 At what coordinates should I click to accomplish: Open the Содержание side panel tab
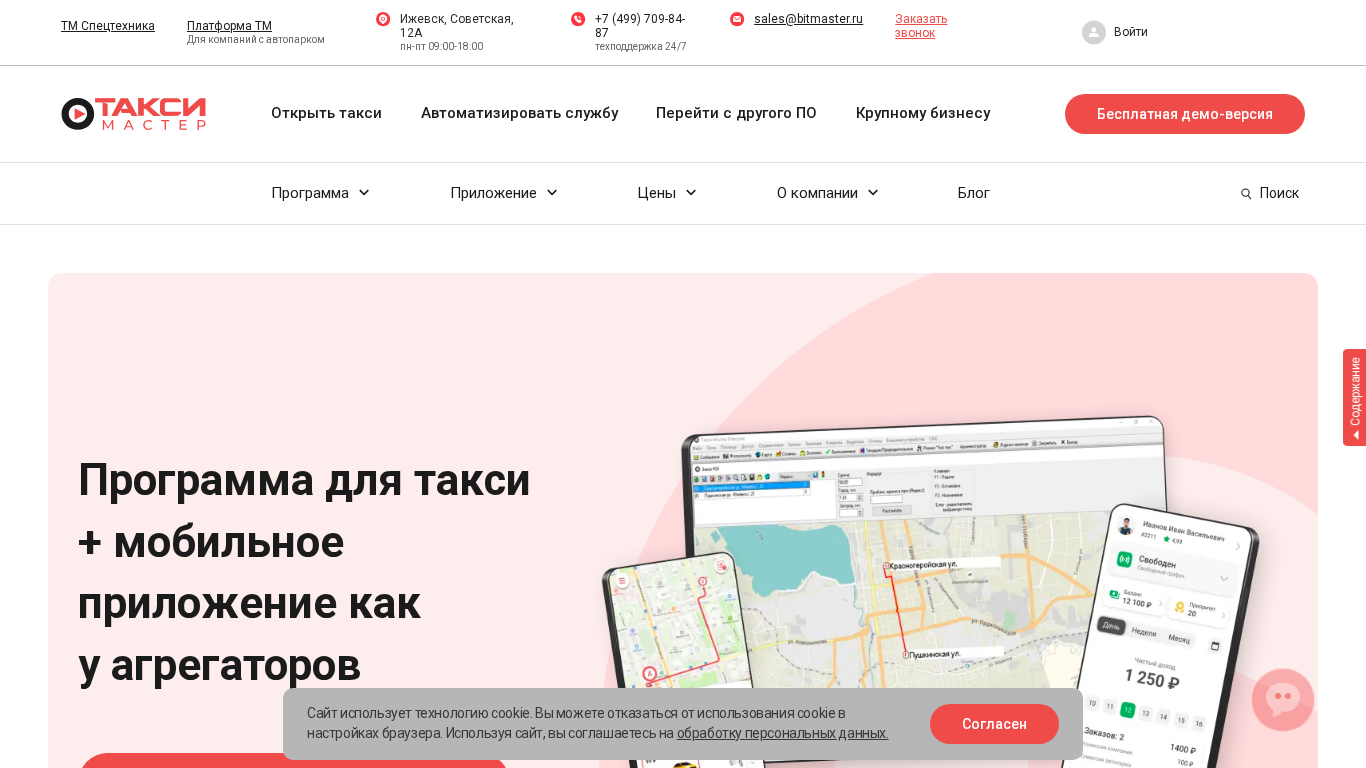pos(1354,397)
